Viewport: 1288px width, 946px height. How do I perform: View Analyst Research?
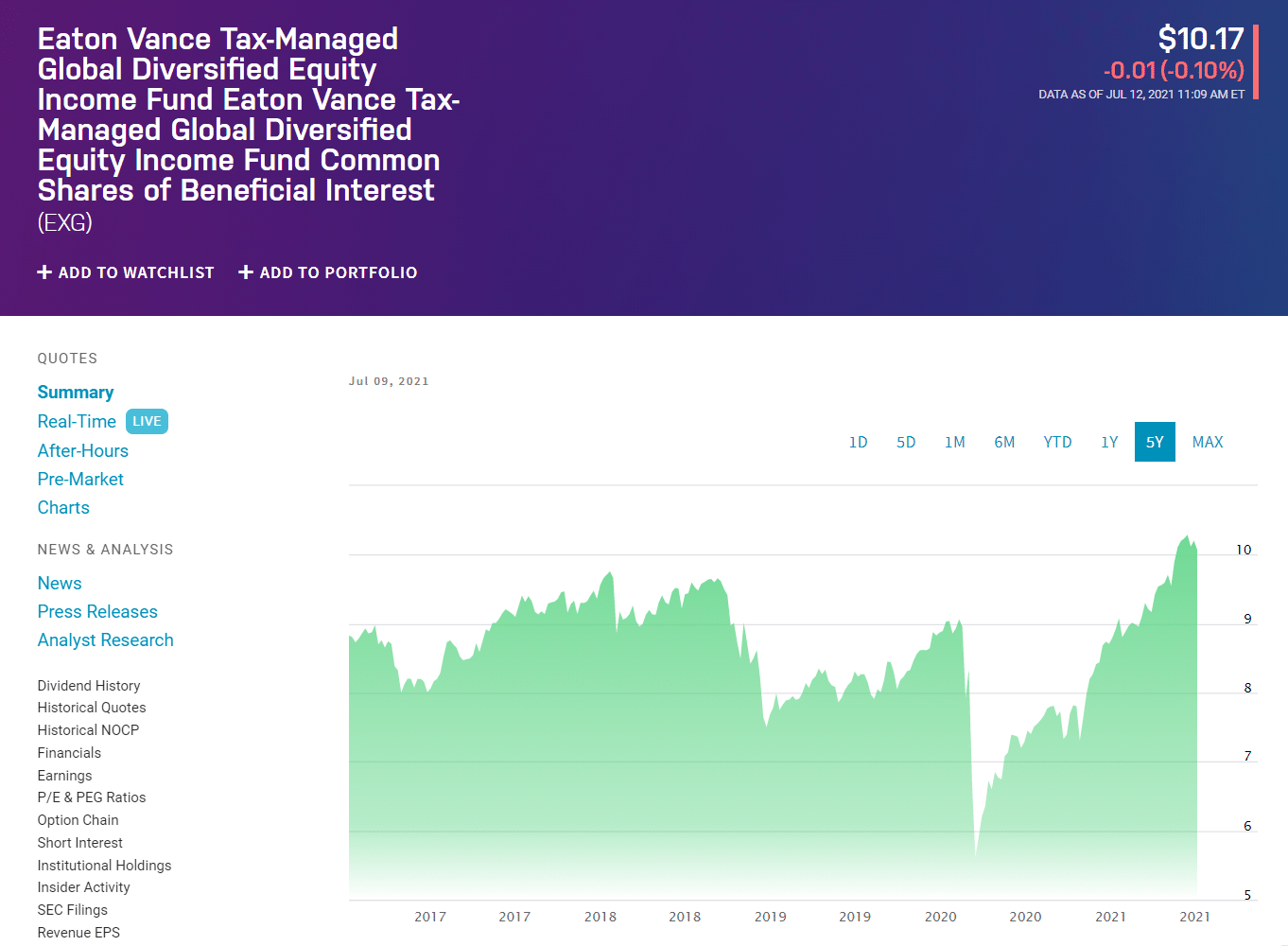tap(106, 639)
